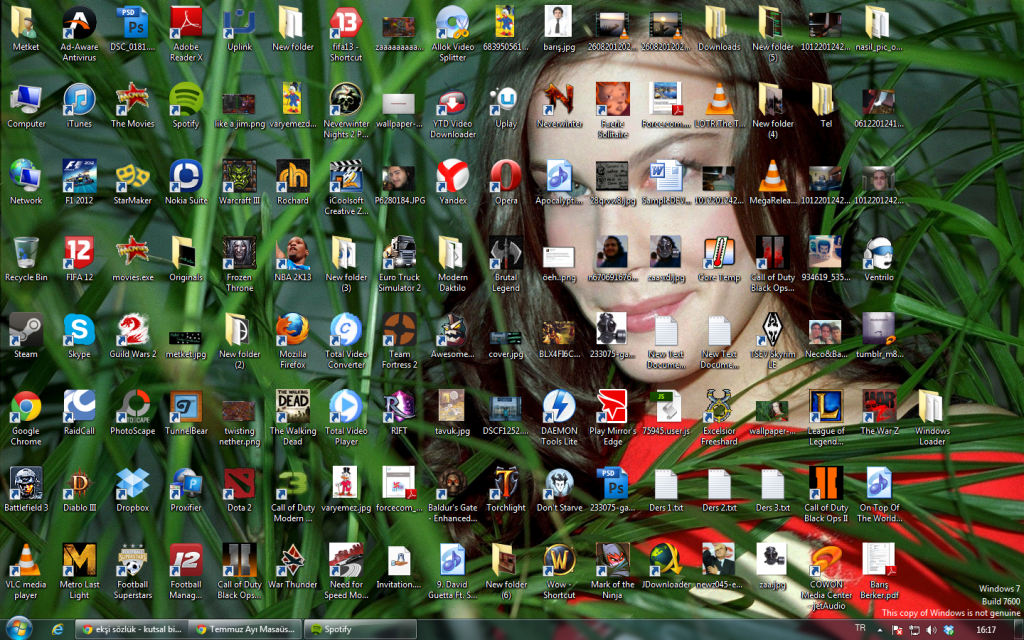Select the Windows Loader folder

coord(932,408)
